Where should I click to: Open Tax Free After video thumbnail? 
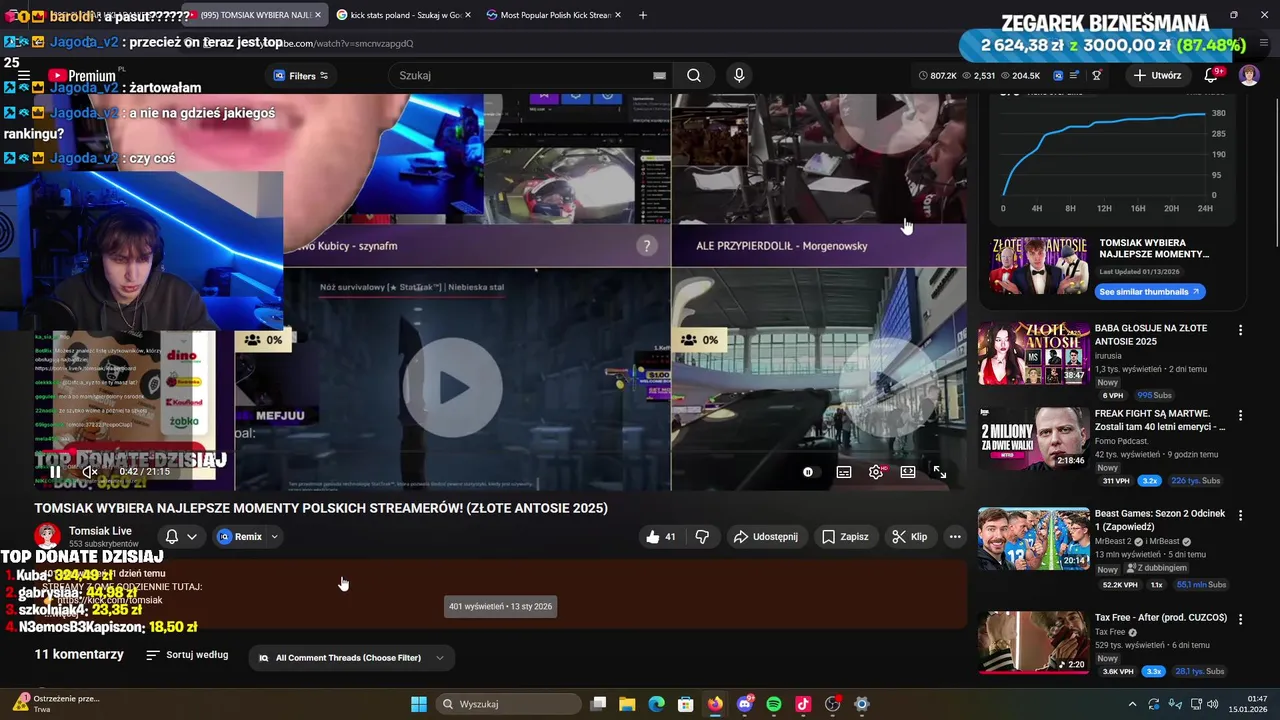[1033, 642]
